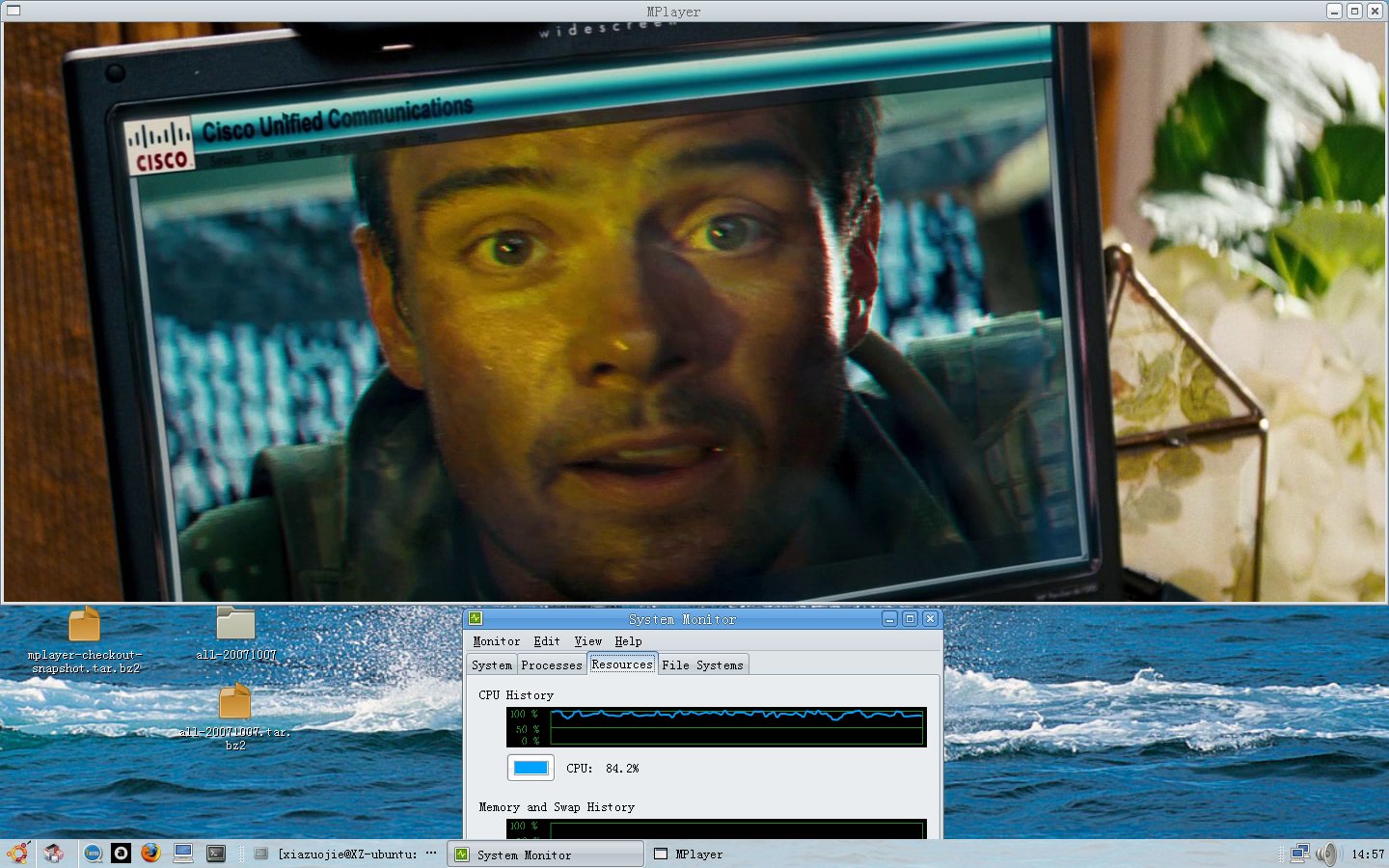Open the MPlayer window menu button
Viewport: 1389px width, 868px height.
coord(14,11)
